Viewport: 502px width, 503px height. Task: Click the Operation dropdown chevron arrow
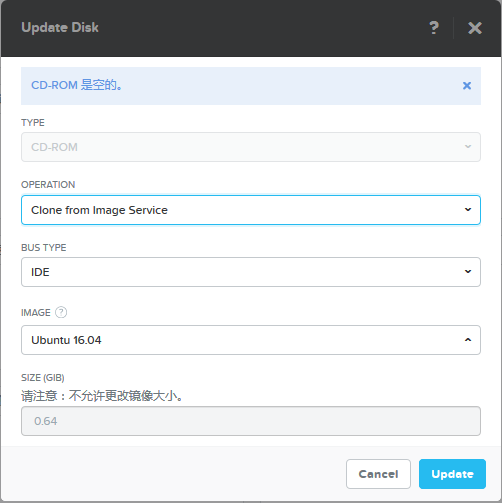tap(468, 210)
